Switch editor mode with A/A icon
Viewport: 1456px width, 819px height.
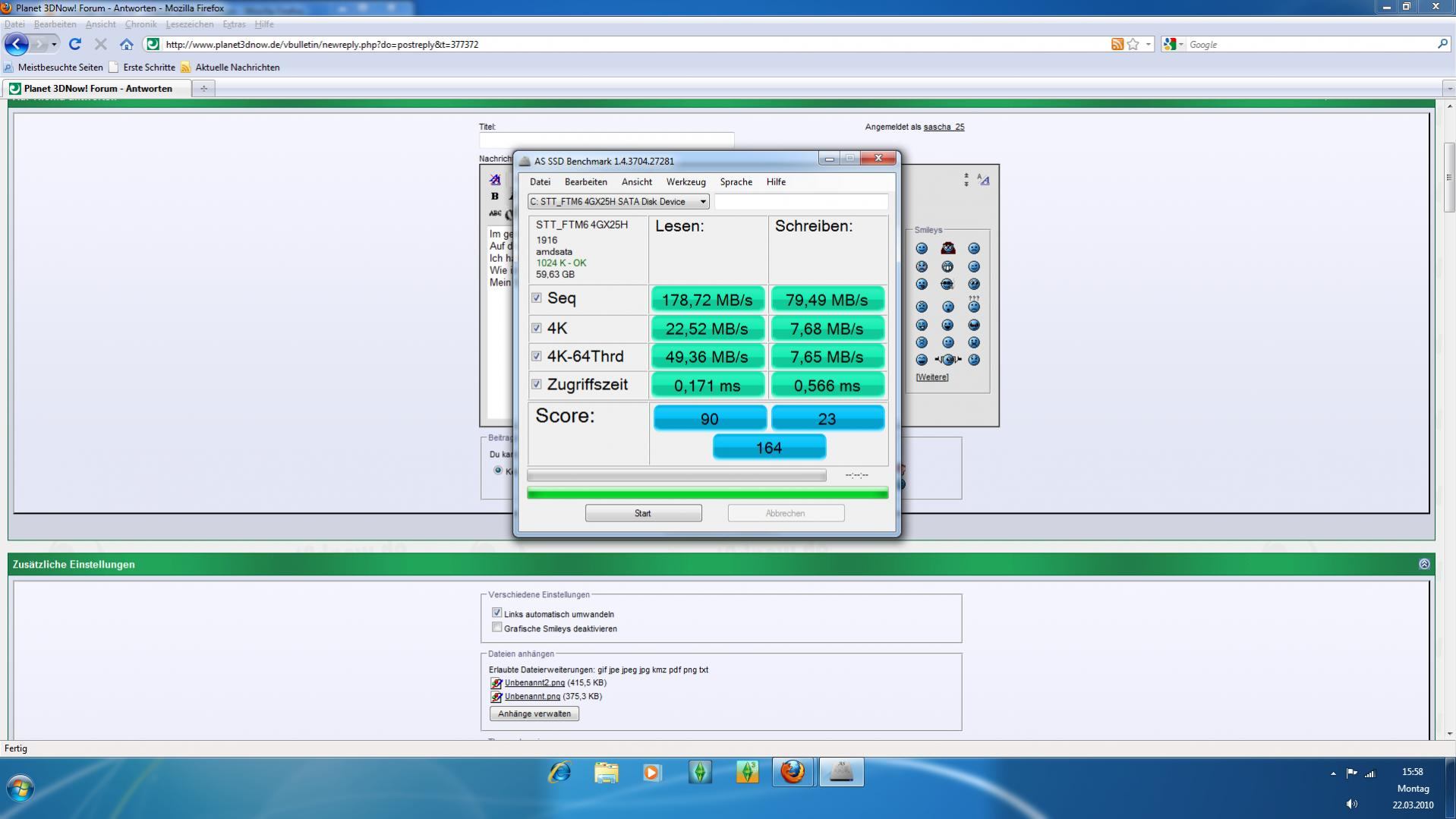983,180
